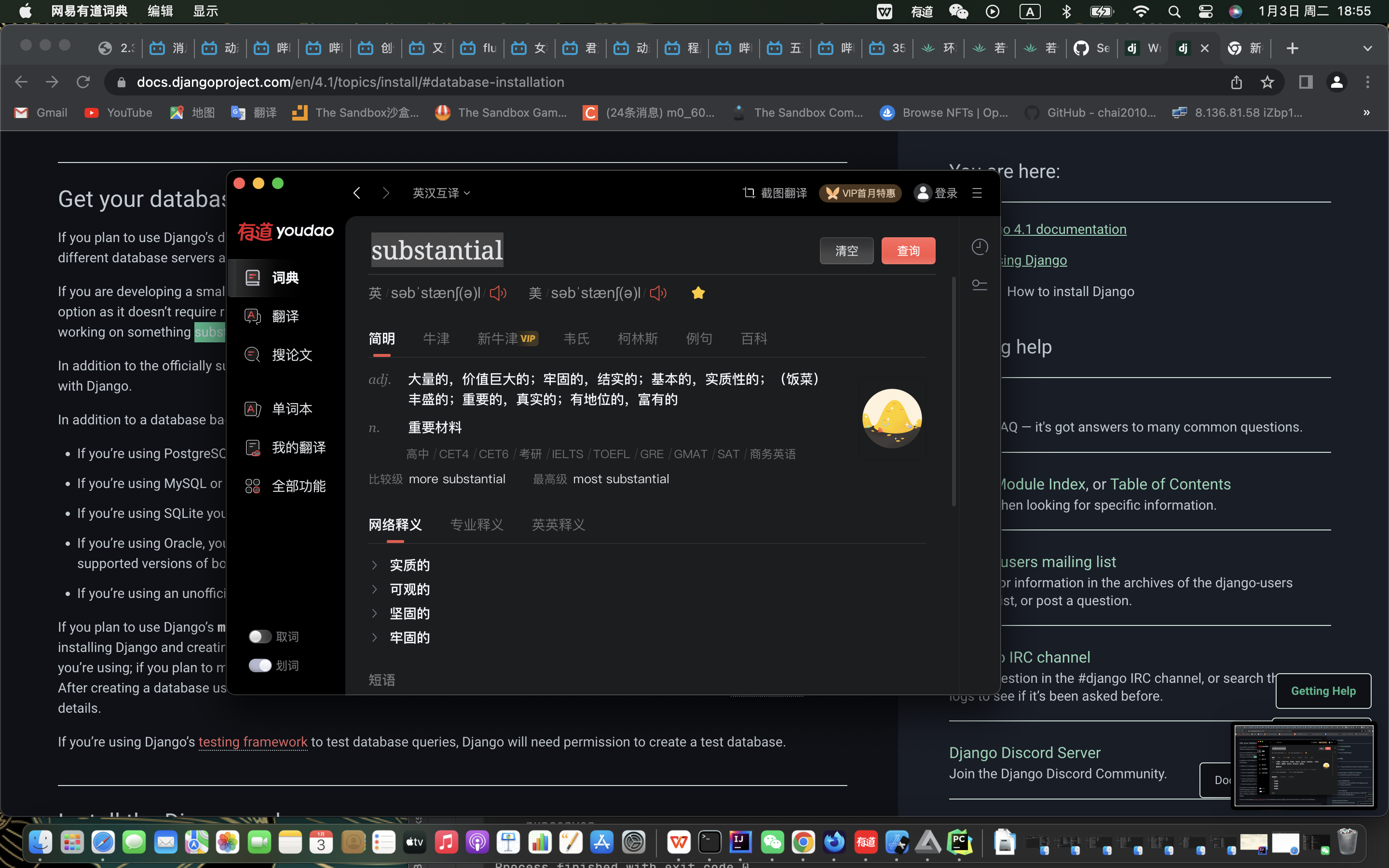Viewport: 1389px width, 868px height.
Task: Expand the 实质的 web definition
Action: (x=375, y=565)
